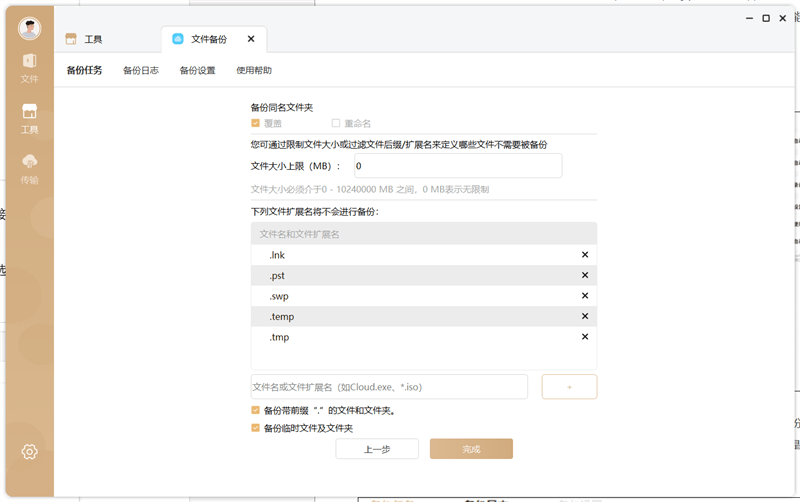The width and height of the screenshot is (800, 502).
Task: Close the 文件备份 tab
Action: (x=251, y=39)
